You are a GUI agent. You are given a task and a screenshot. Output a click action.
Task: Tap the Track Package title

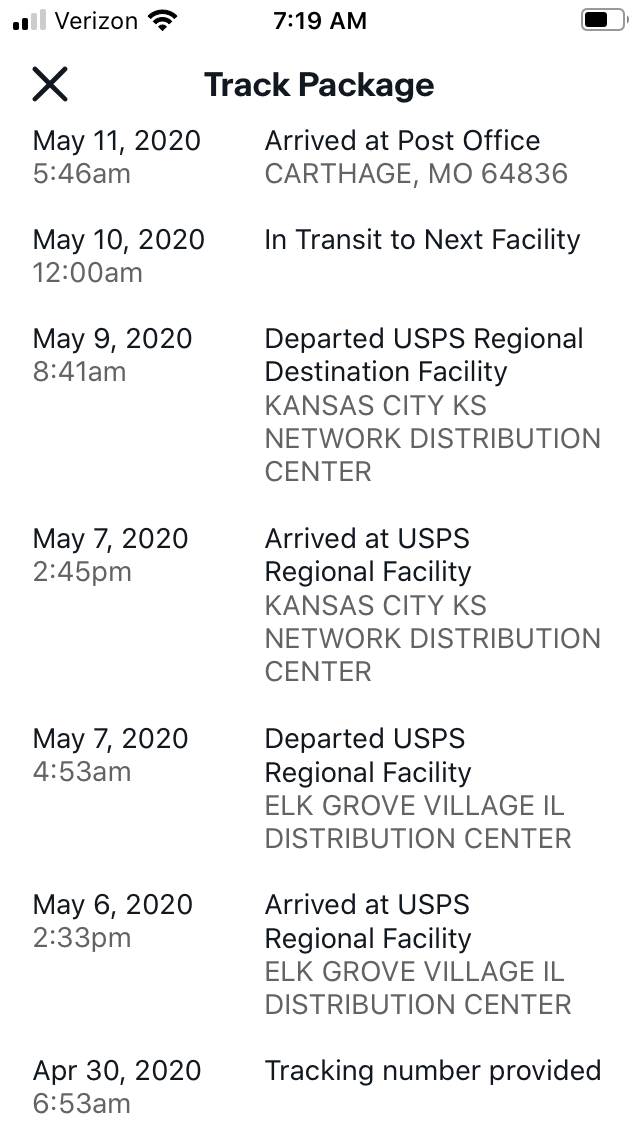(319, 85)
